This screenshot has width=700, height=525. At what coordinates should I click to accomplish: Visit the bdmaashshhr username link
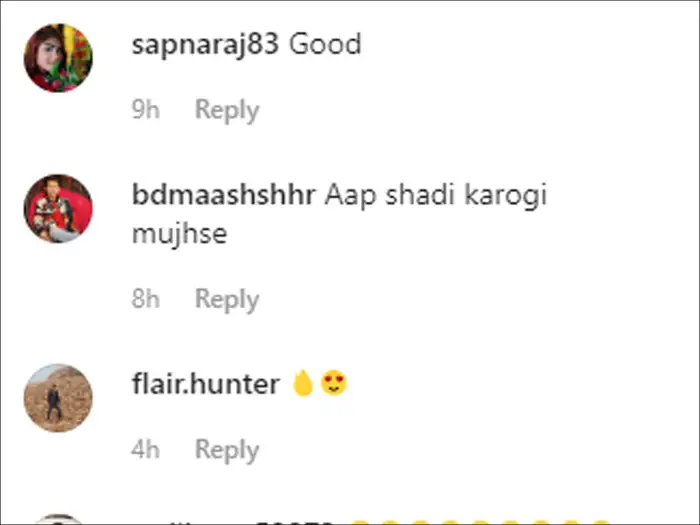[x=225, y=195]
